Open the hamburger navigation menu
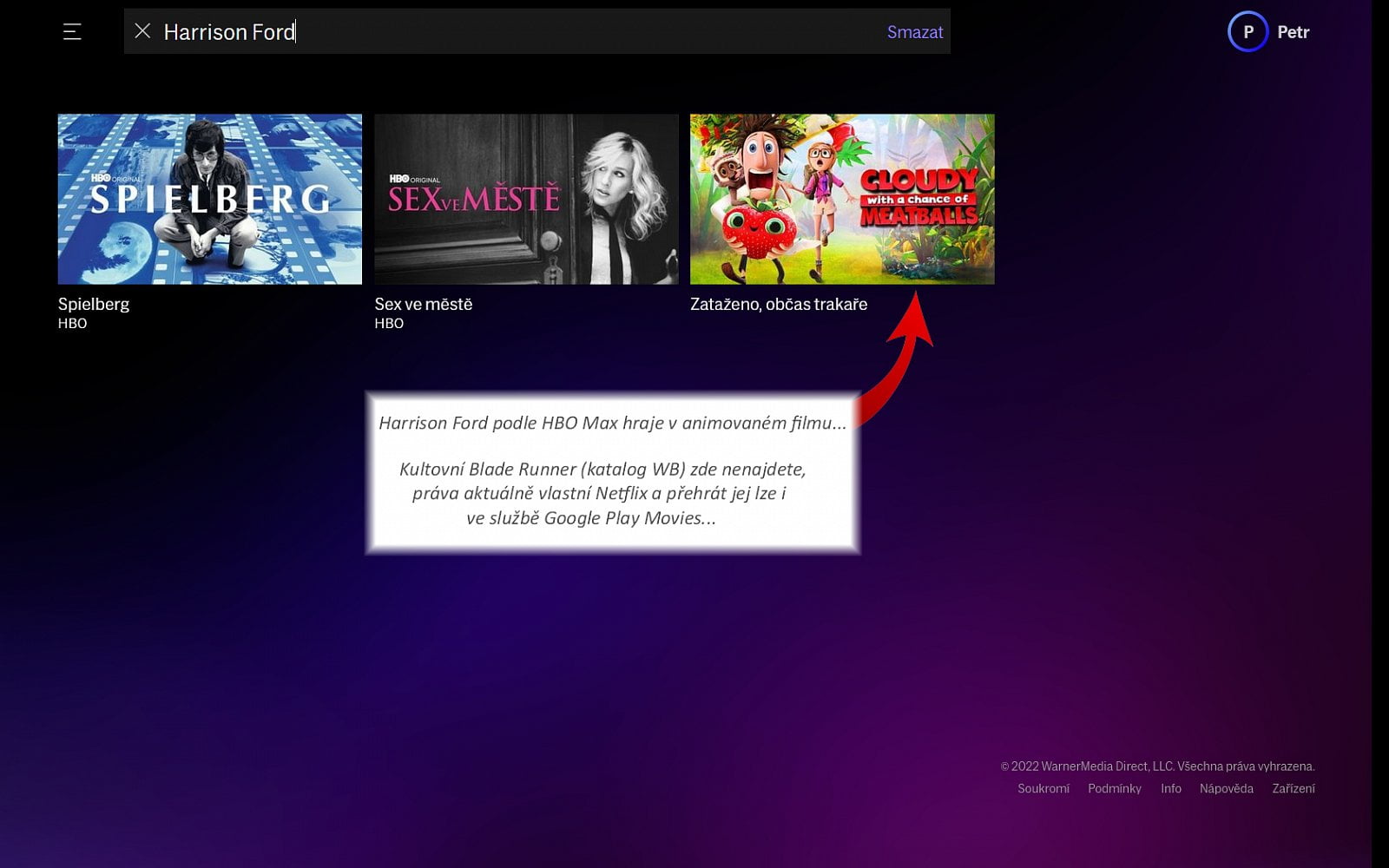 tap(72, 32)
